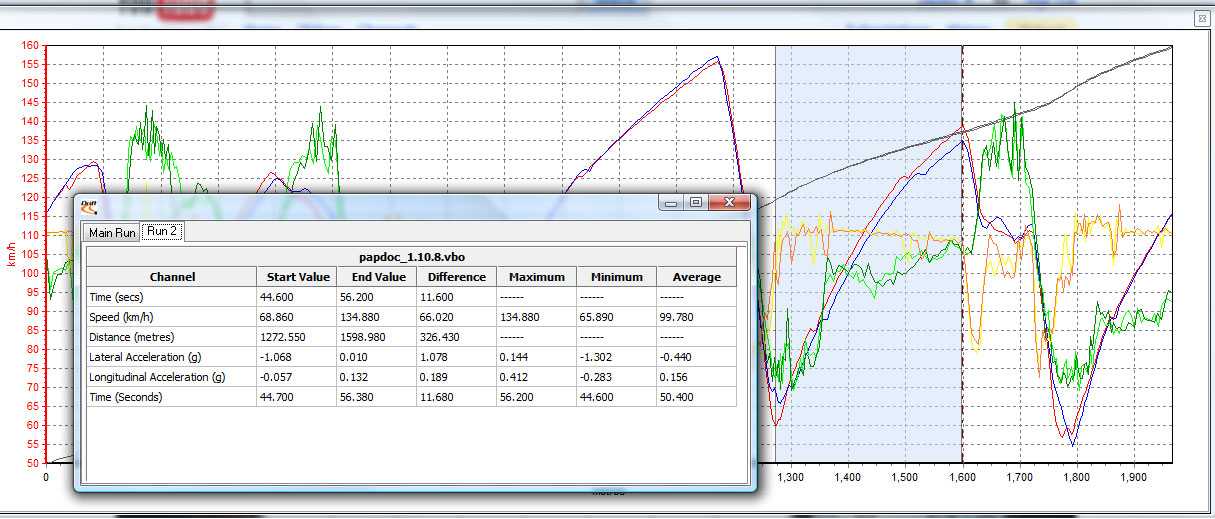
Task: Click the Start Value column header
Action: (x=297, y=277)
